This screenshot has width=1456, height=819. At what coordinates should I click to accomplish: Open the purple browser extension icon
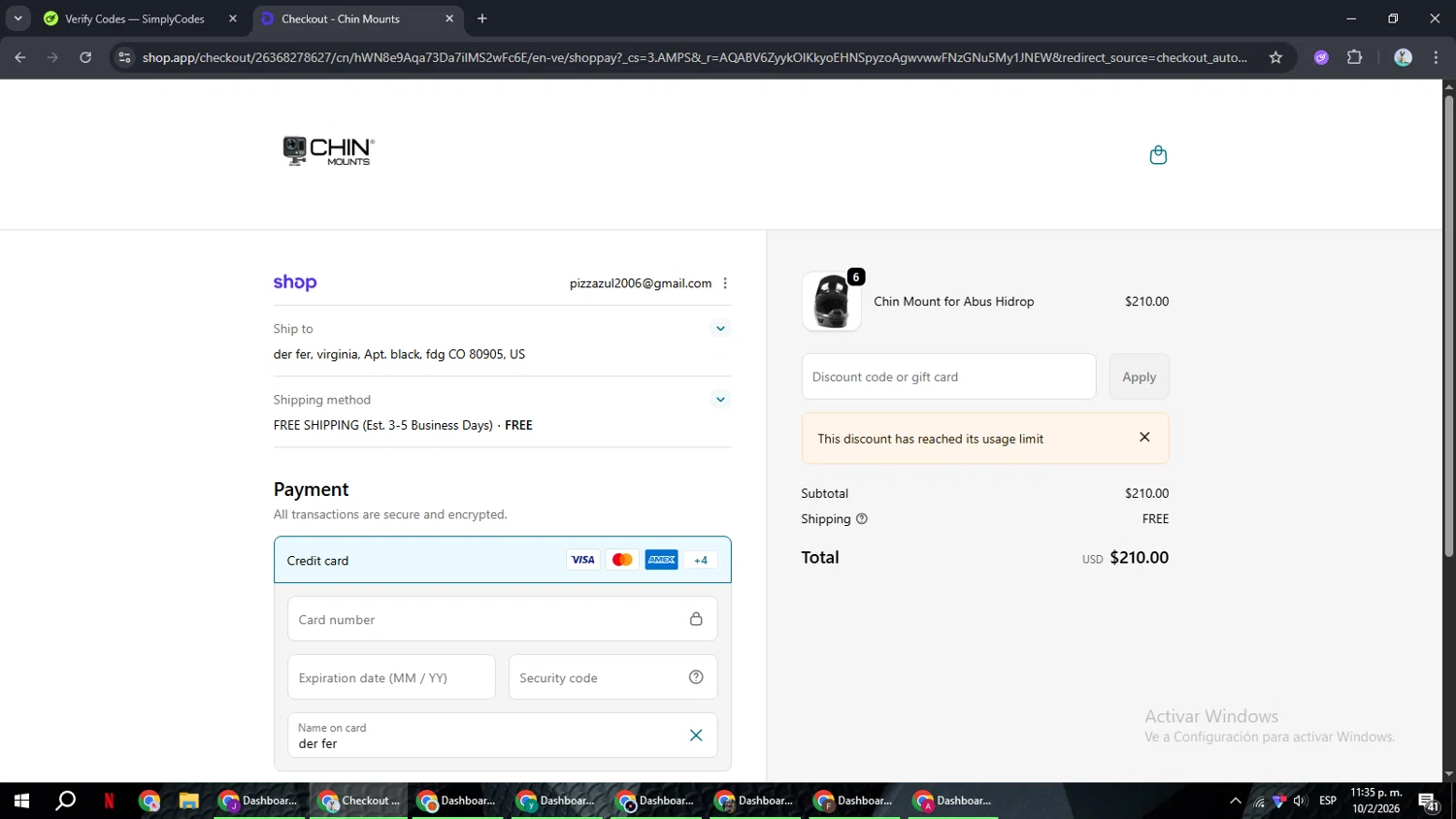pos(1321,57)
